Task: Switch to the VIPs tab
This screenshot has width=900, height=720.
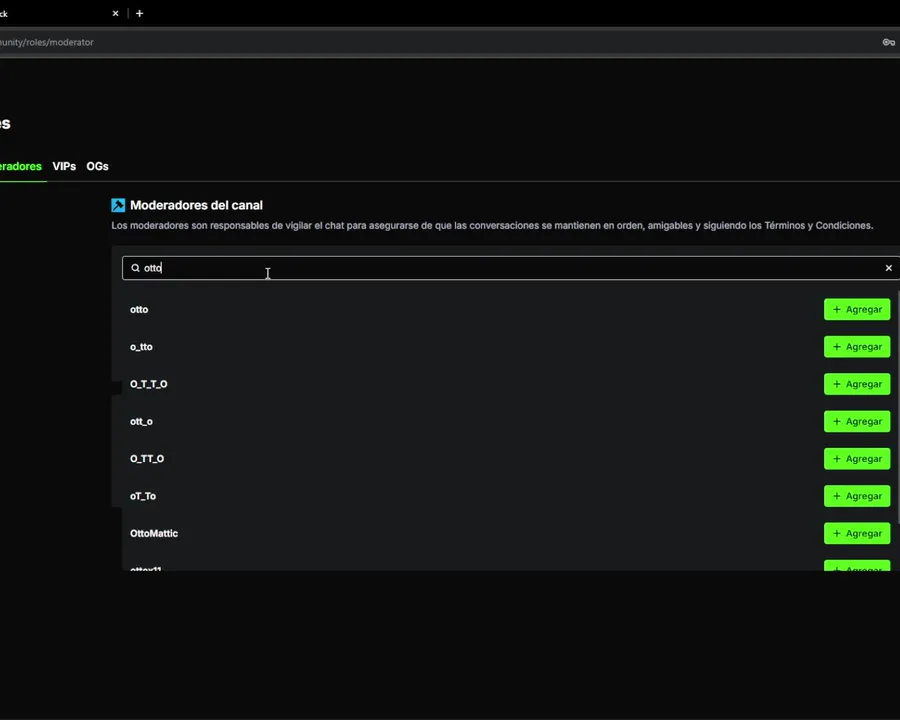Action: click(64, 167)
